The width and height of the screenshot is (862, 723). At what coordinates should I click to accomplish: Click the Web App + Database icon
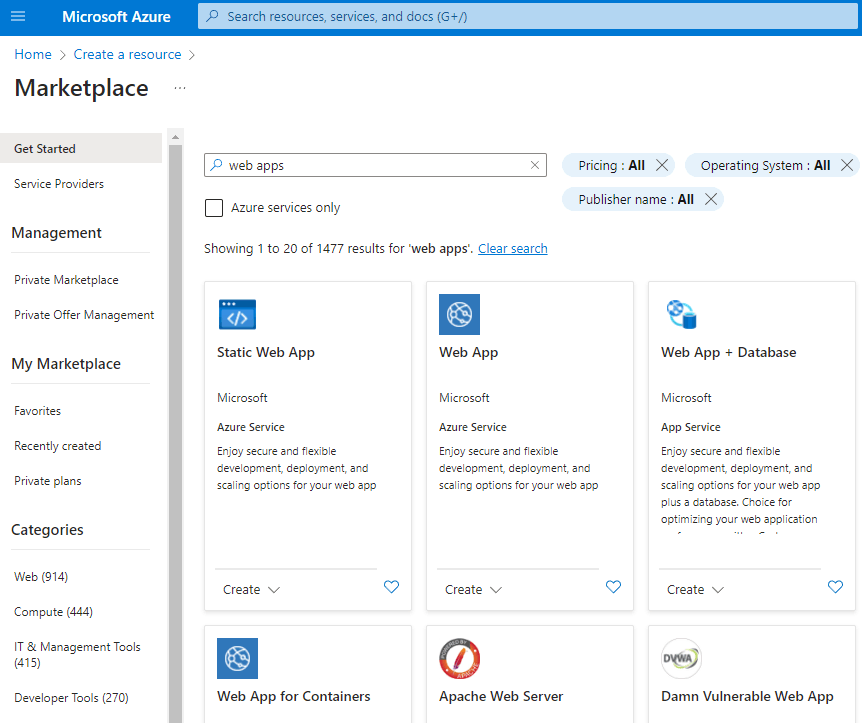(x=682, y=314)
